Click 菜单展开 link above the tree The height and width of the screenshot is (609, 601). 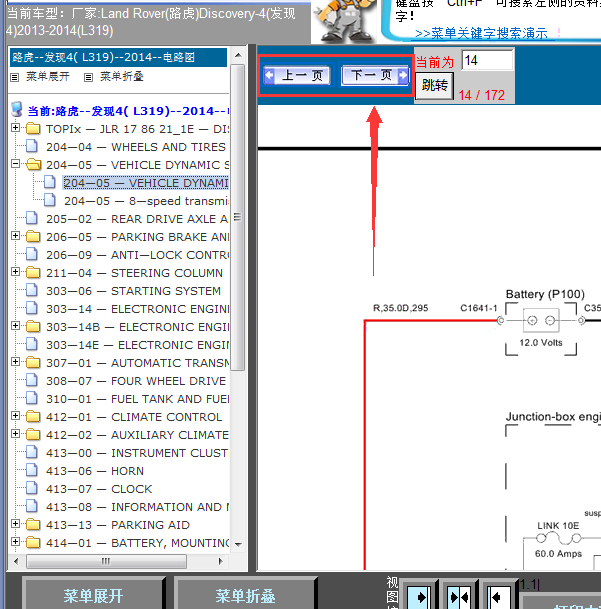pos(48,76)
